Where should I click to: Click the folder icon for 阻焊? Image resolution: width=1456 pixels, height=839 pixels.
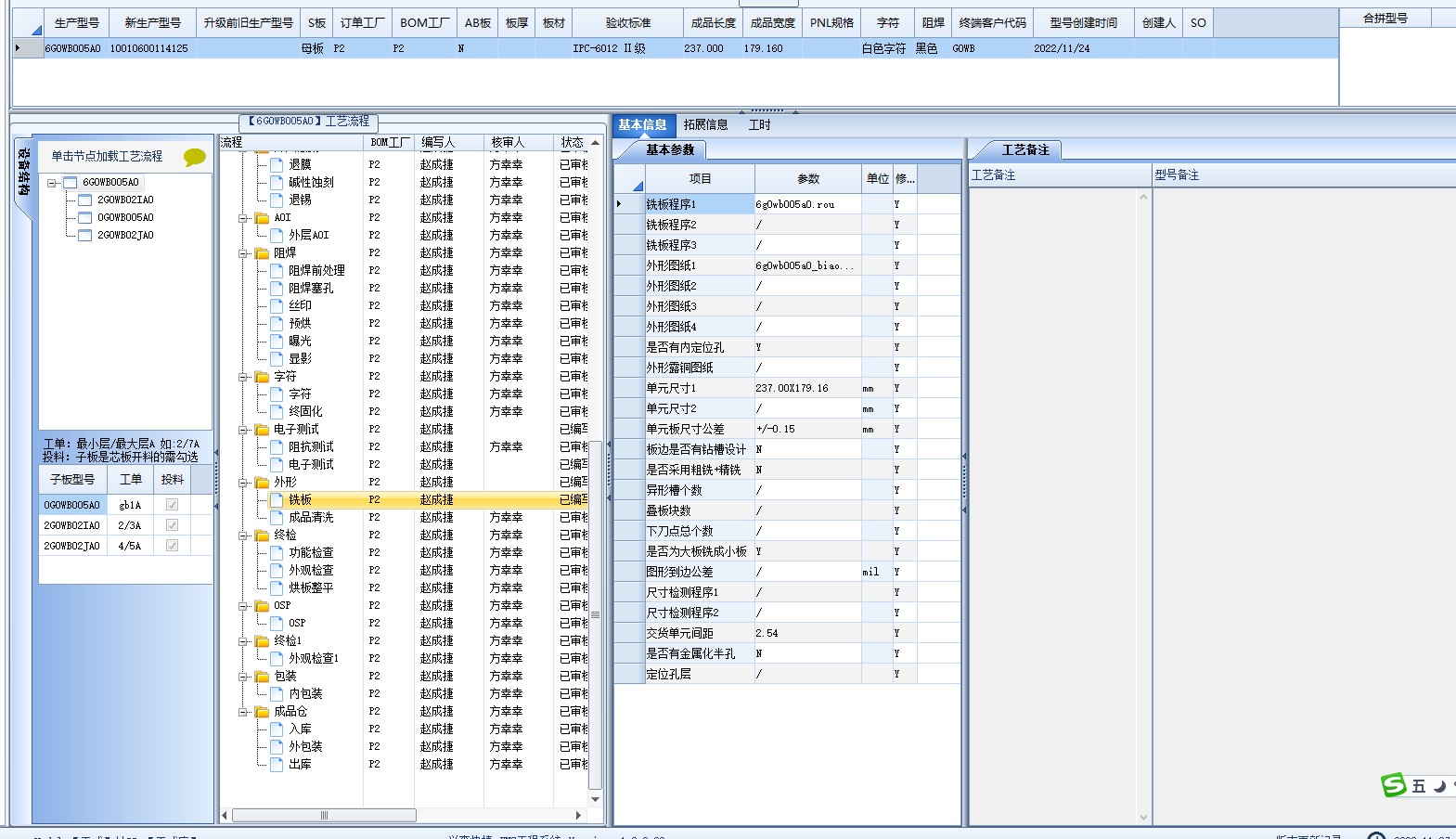pos(262,252)
